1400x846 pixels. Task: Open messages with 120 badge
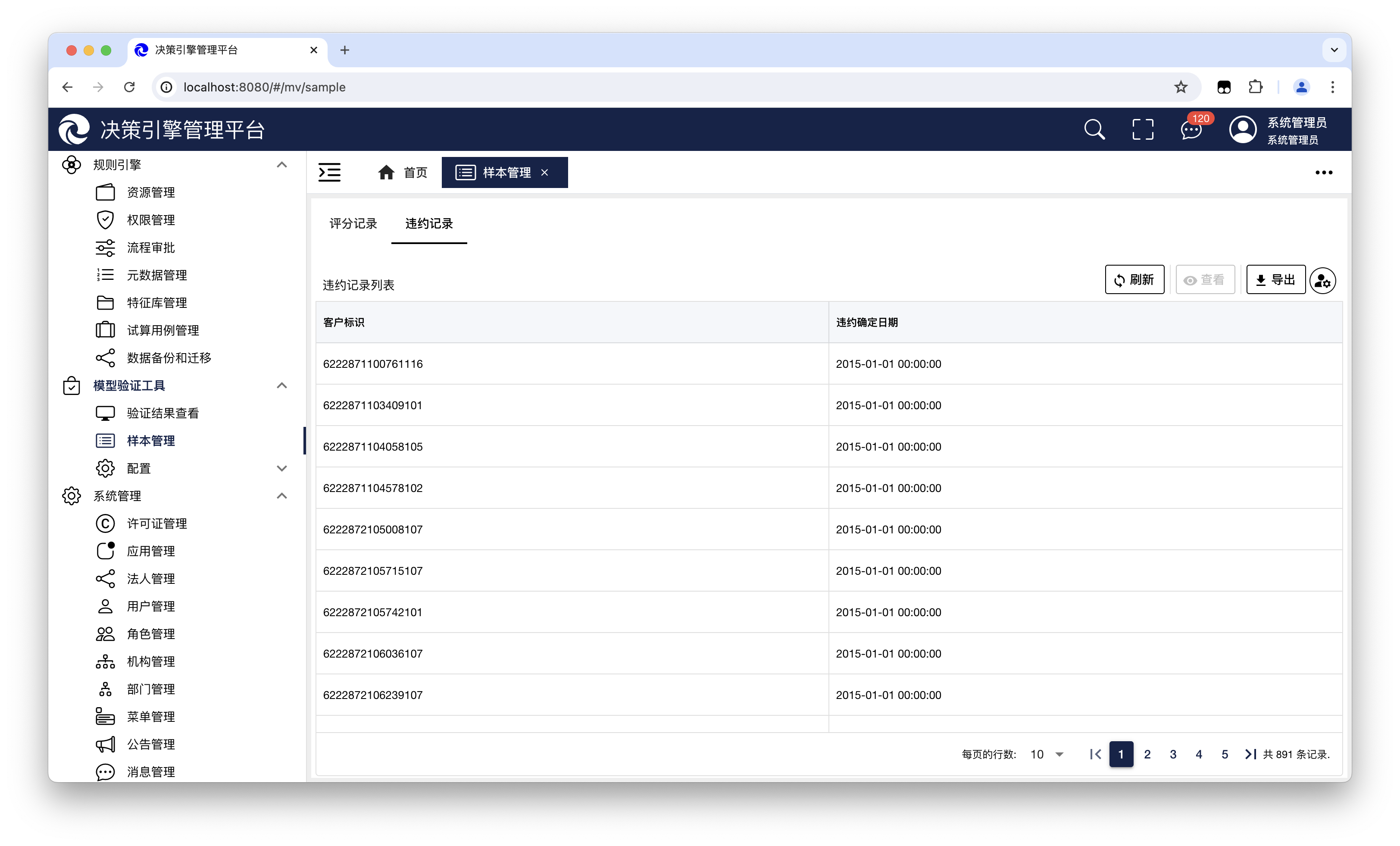(x=1191, y=130)
